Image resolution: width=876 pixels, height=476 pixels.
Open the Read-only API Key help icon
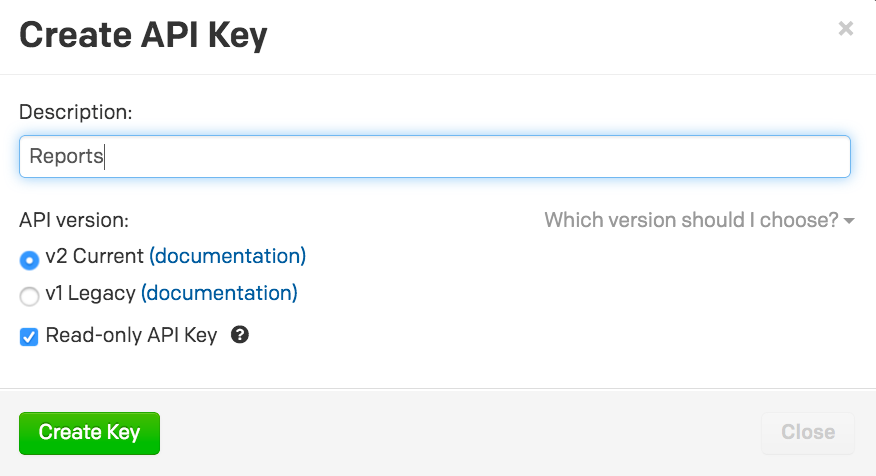pos(240,335)
